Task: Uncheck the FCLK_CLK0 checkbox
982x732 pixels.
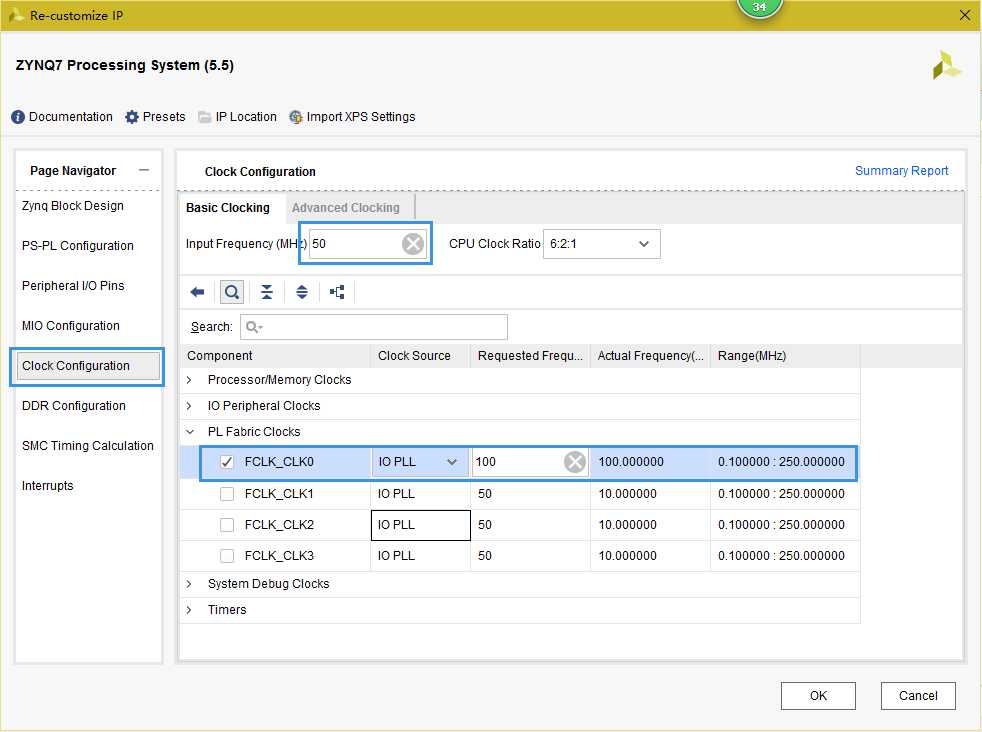Action: tap(227, 462)
